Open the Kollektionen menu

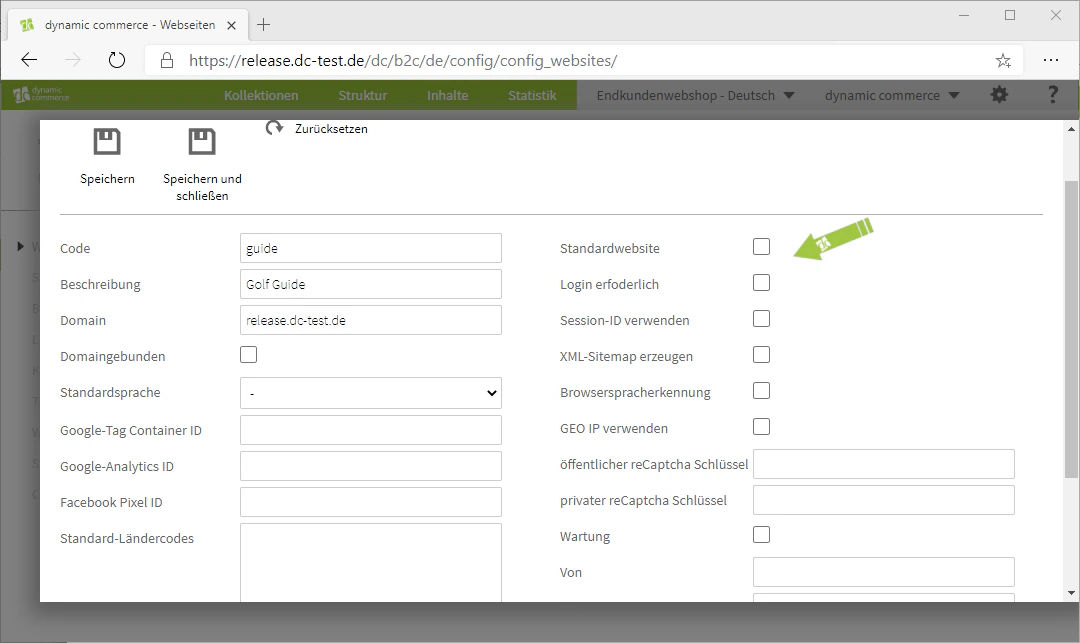[x=261, y=95]
